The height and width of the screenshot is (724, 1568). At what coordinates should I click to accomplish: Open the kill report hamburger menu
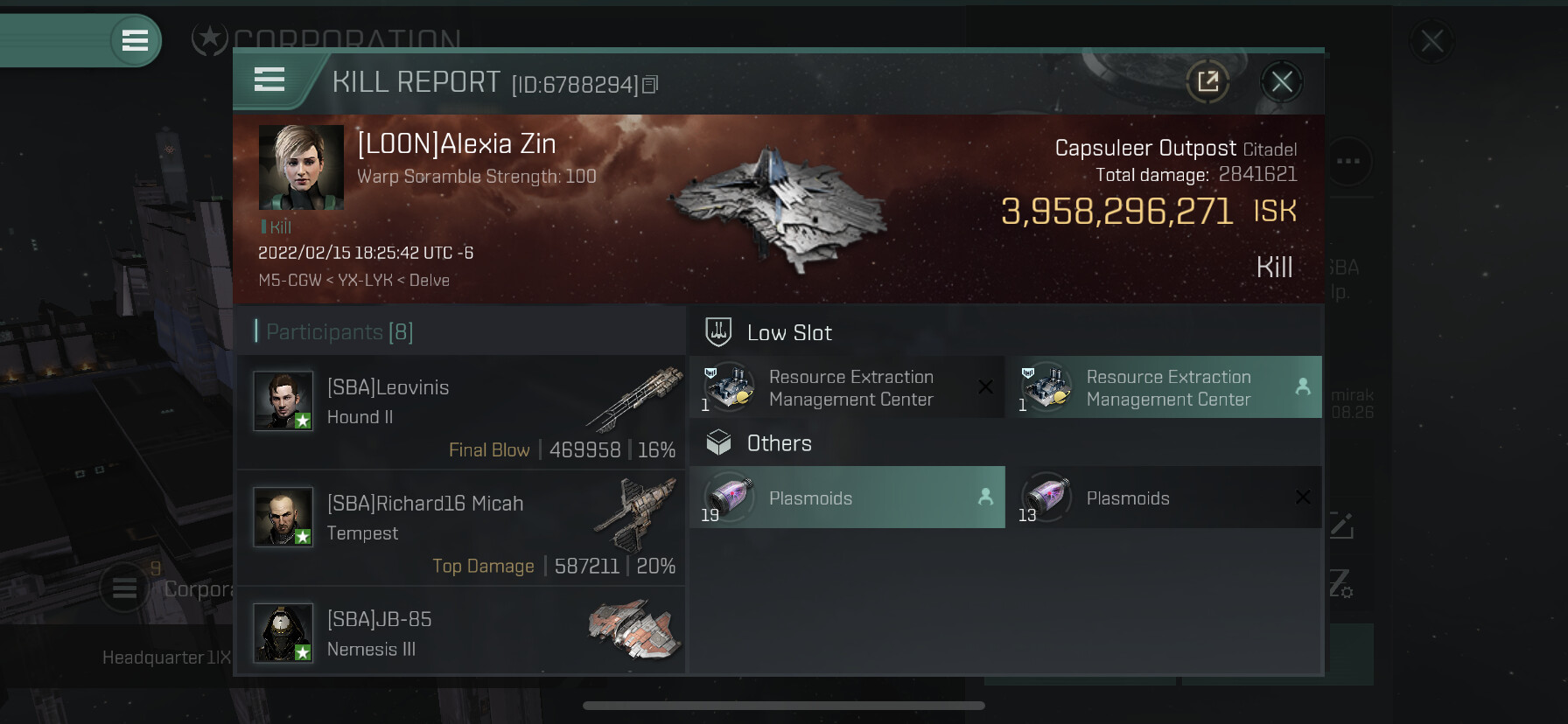(269, 80)
